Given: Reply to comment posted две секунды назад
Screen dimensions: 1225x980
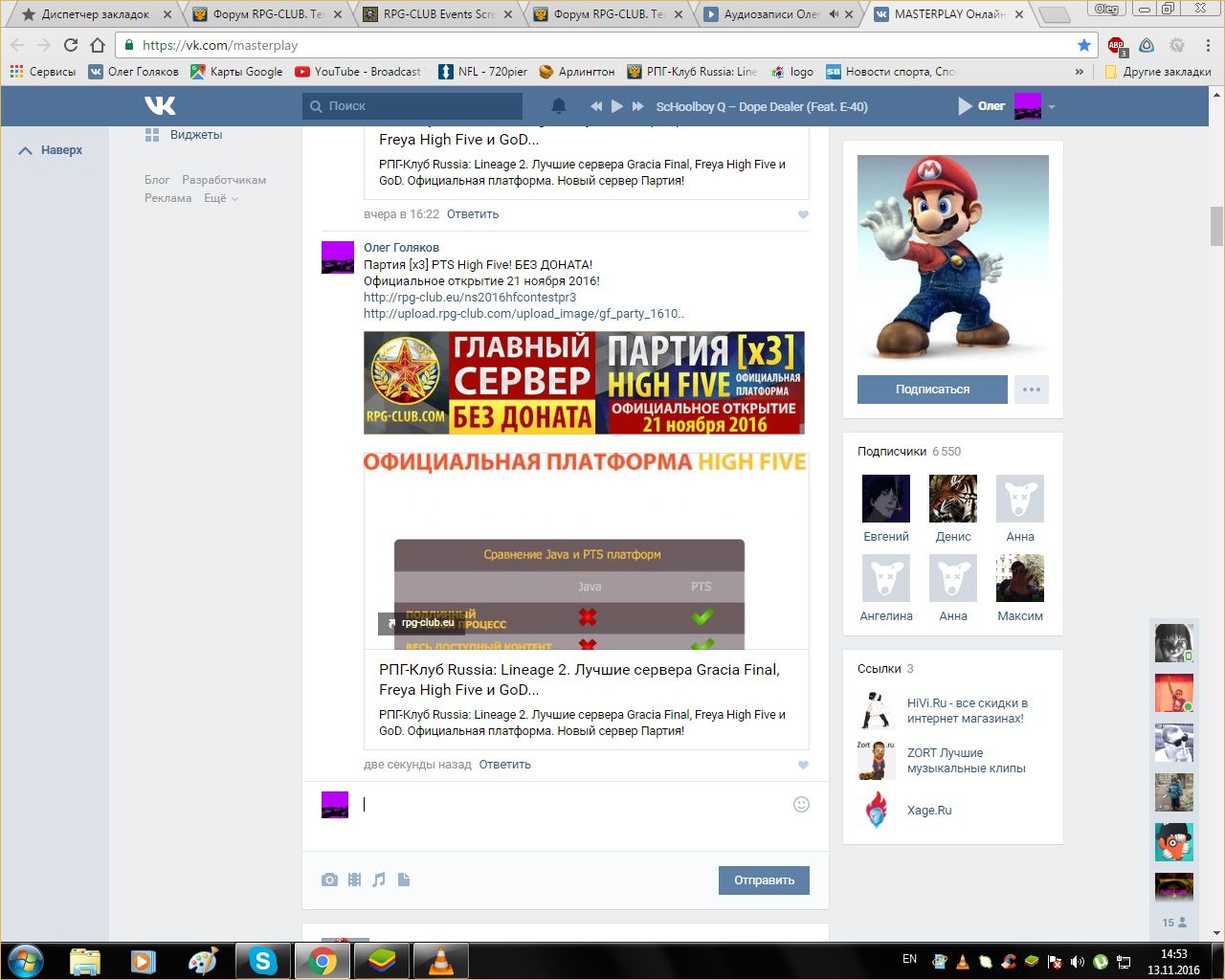Looking at the screenshot, I should (x=505, y=765).
